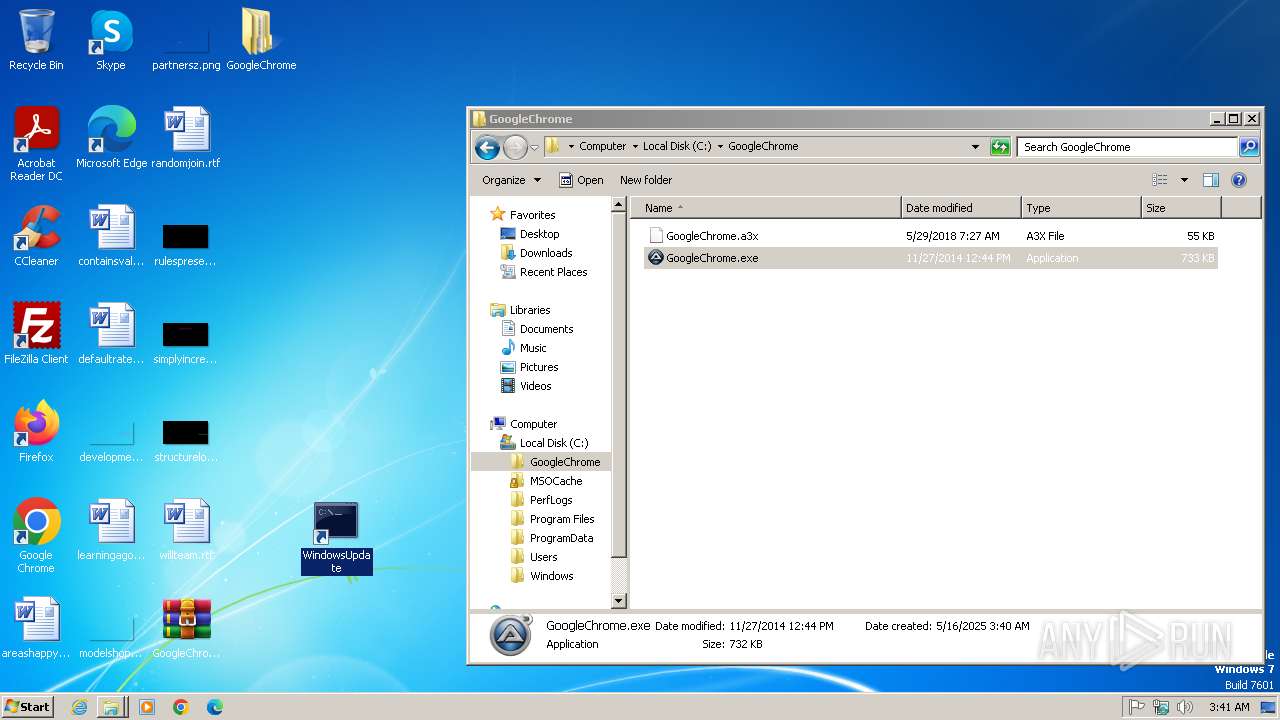Image resolution: width=1280 pixels, height=720 pixels.
Task: Expand the views options dropdown arrow
Action: pyautogui.click(x=1184, y=180)
